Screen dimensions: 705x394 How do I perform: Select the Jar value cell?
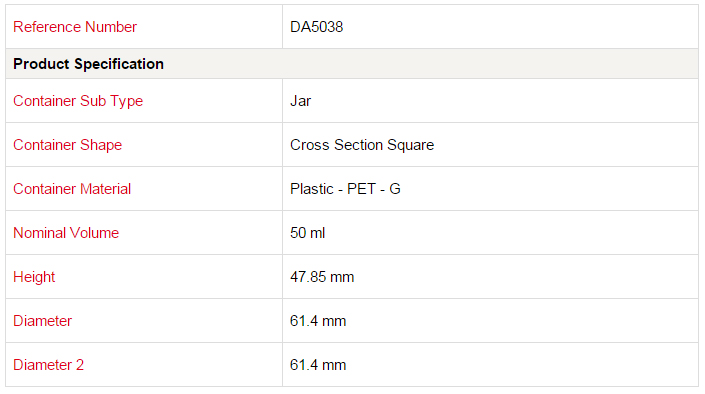pyautogui.click(x=490, y=101)
